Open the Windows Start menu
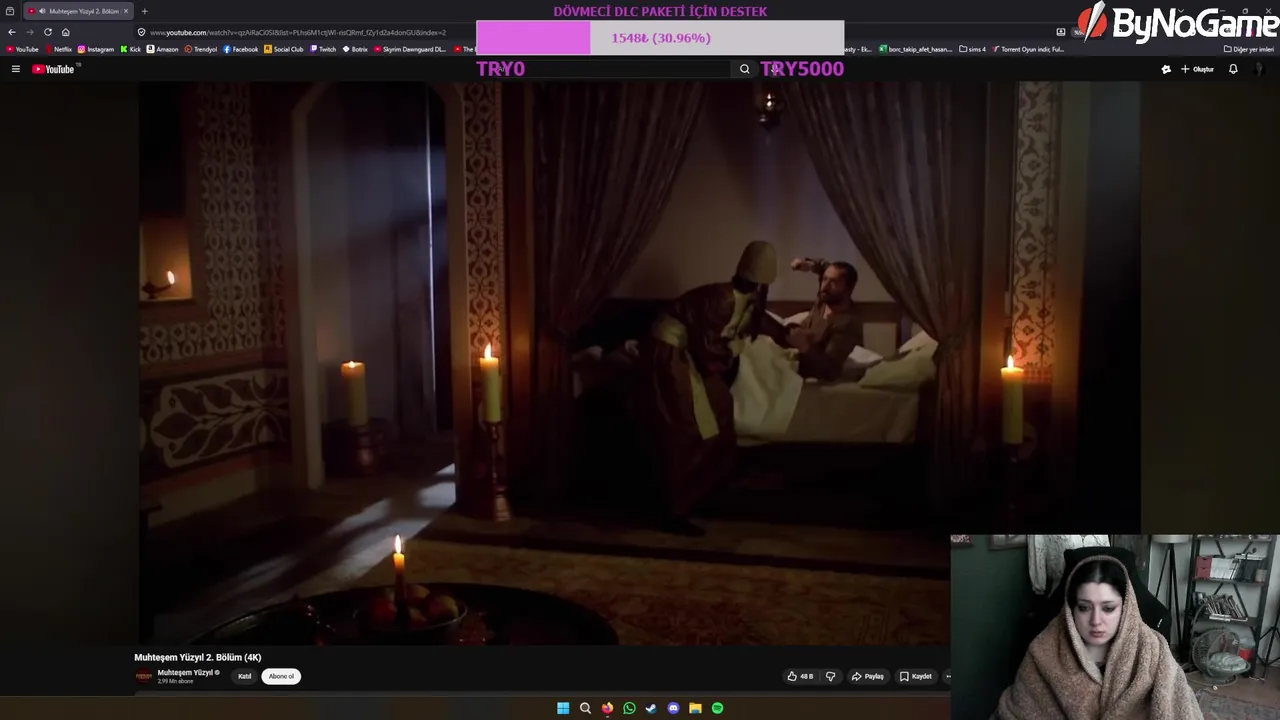This screenshot has width=1280, height=720. tap(563, 708)
